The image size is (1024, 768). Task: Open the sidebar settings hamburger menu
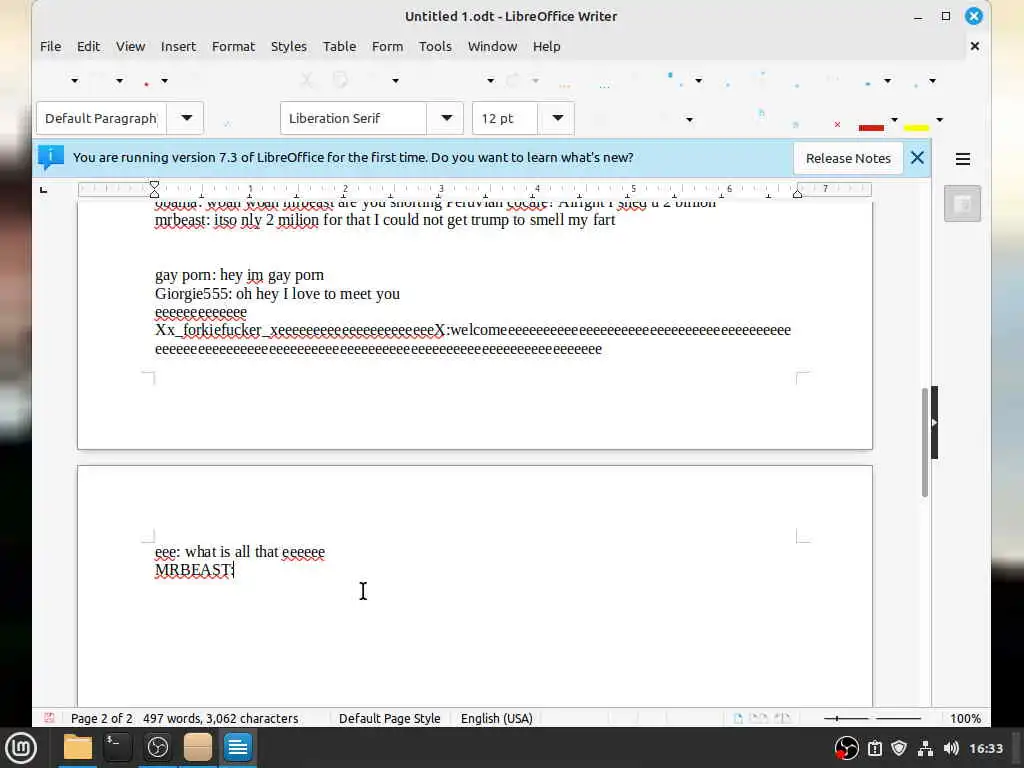(x=963, y=159)
